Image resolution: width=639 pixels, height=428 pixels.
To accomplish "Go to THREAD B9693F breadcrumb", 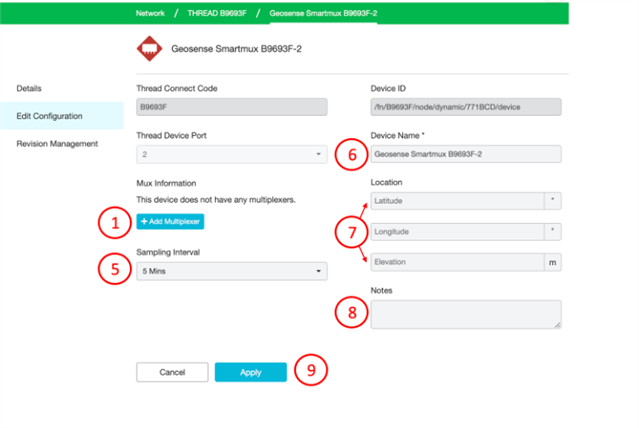I will click(x=217, y=13).
